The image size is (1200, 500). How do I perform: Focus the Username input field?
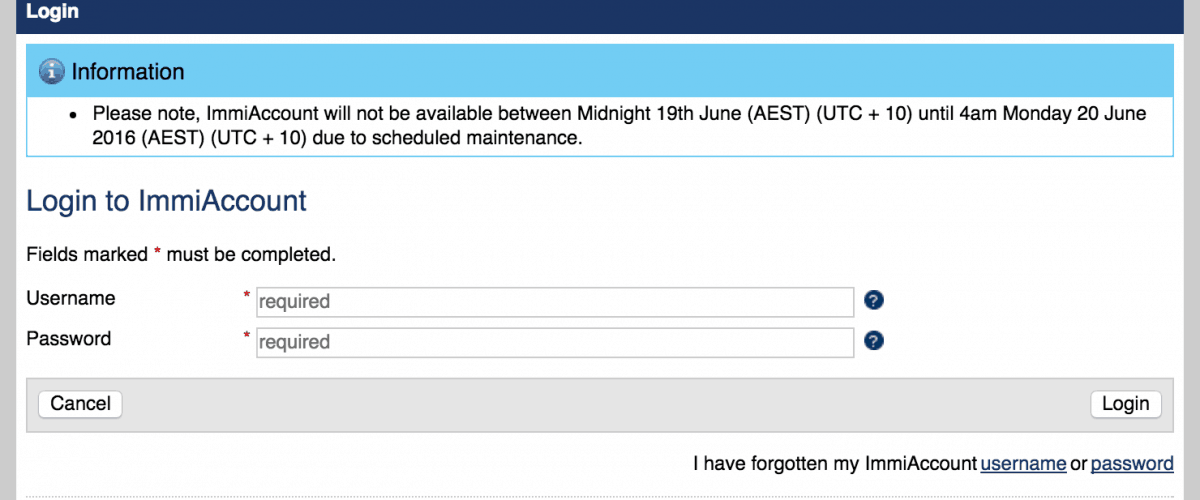(x=555, y=301)
